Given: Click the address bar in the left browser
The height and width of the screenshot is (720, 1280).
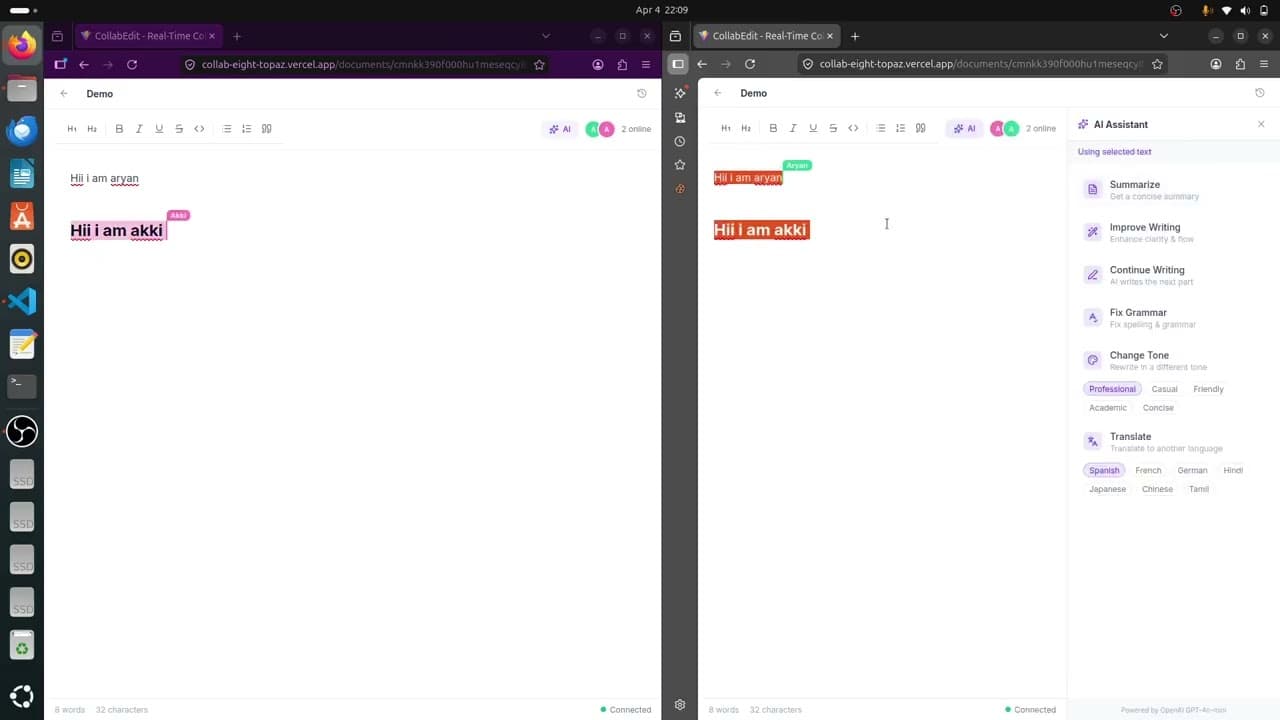Looking at the screenshot, I should point(365,64).
